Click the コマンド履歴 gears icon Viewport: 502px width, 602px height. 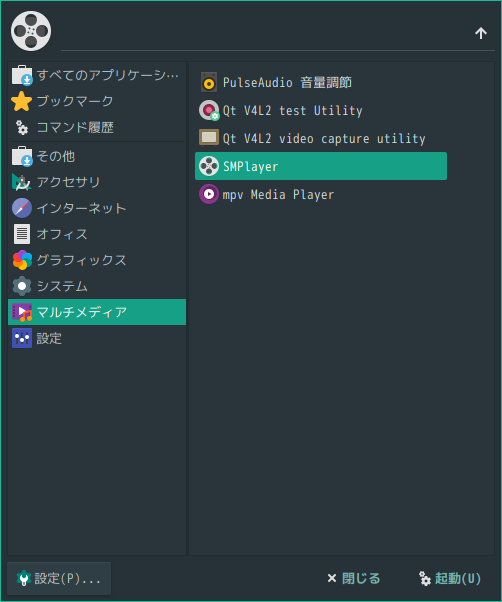pos(22,127)
